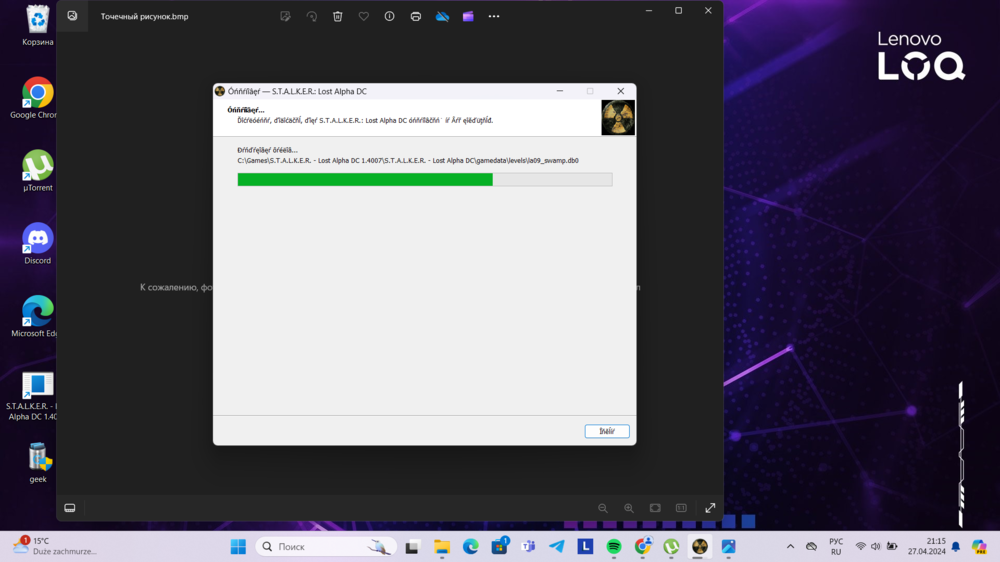1000x562 pixels.
Task: Expand the hidden system tray icons chevron
Action: (790, 547)
